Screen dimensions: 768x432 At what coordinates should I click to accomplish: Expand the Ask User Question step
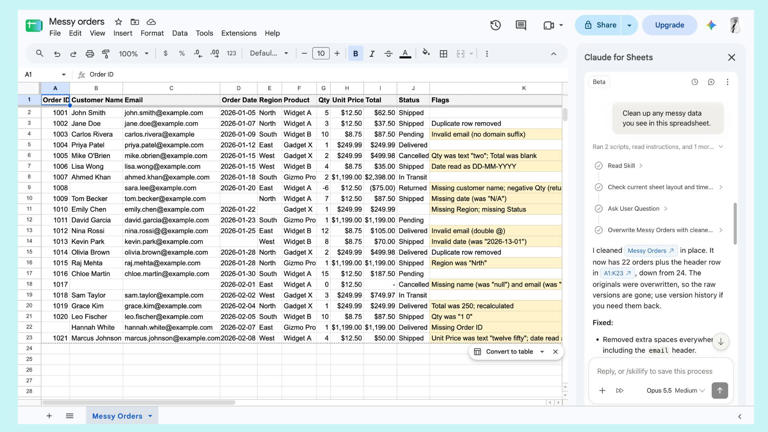click(637, 209)
